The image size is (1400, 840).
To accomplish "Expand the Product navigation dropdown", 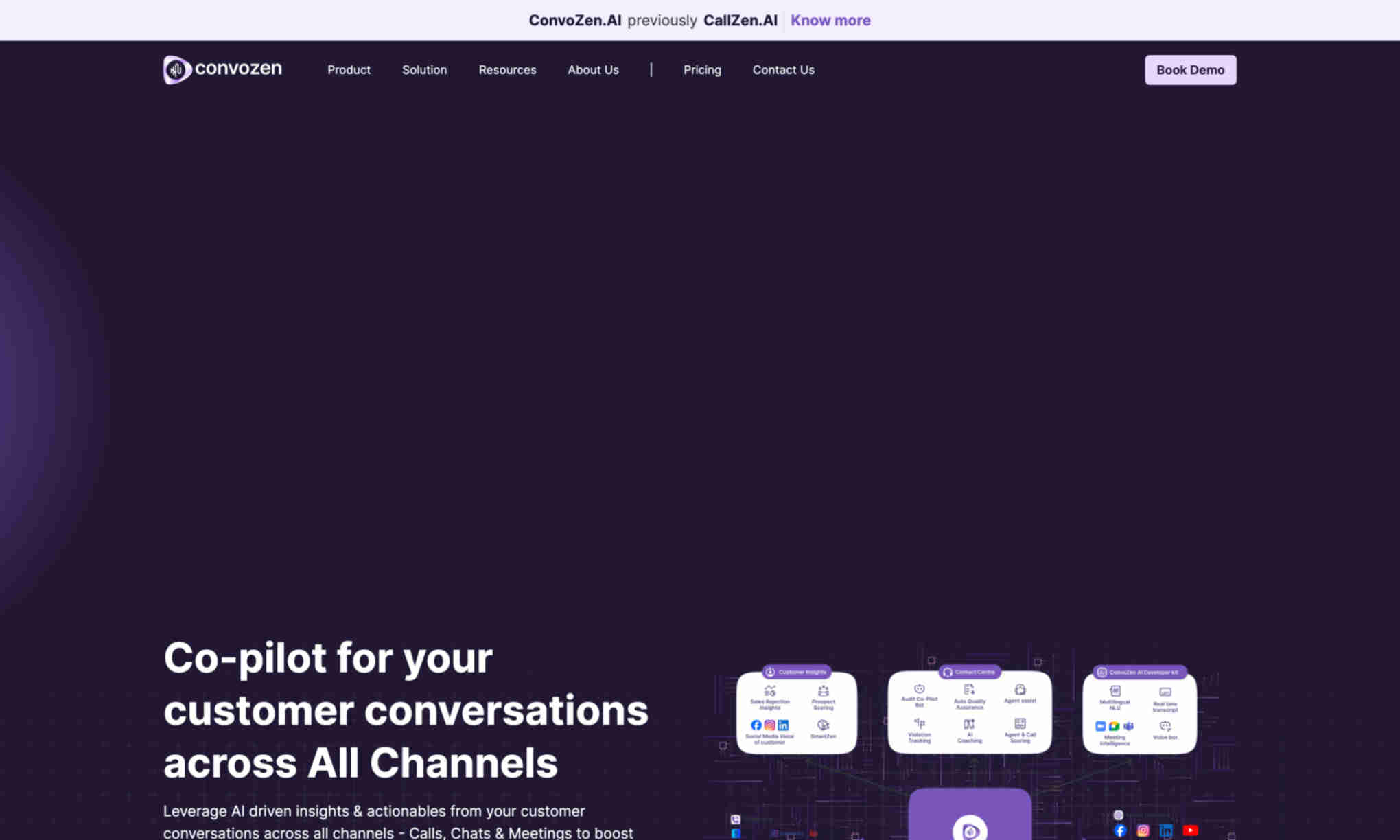I will pos(348,70).
